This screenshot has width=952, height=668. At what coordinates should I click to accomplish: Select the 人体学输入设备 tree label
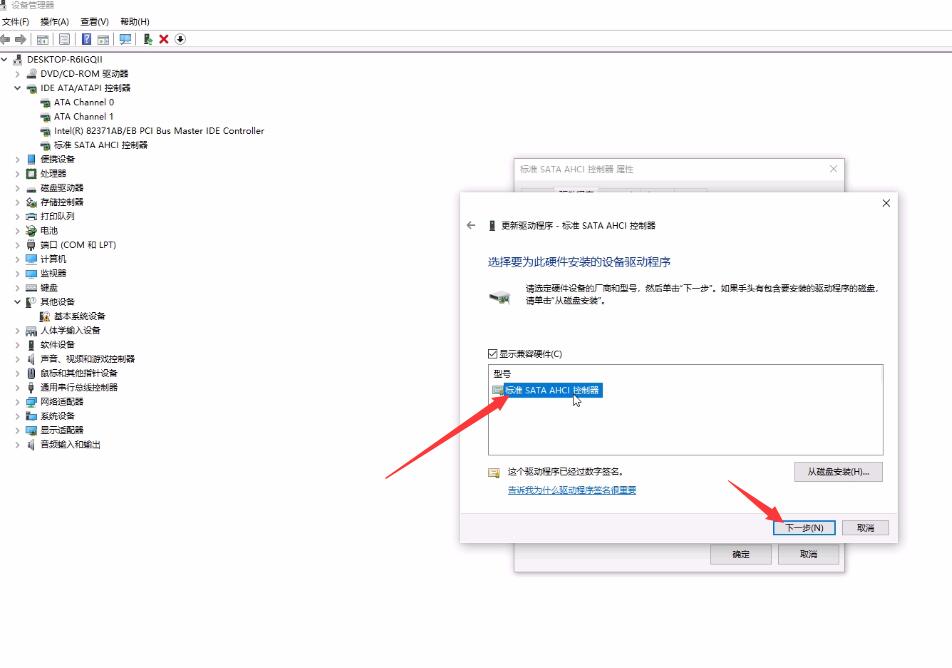[x=70, y=330]
